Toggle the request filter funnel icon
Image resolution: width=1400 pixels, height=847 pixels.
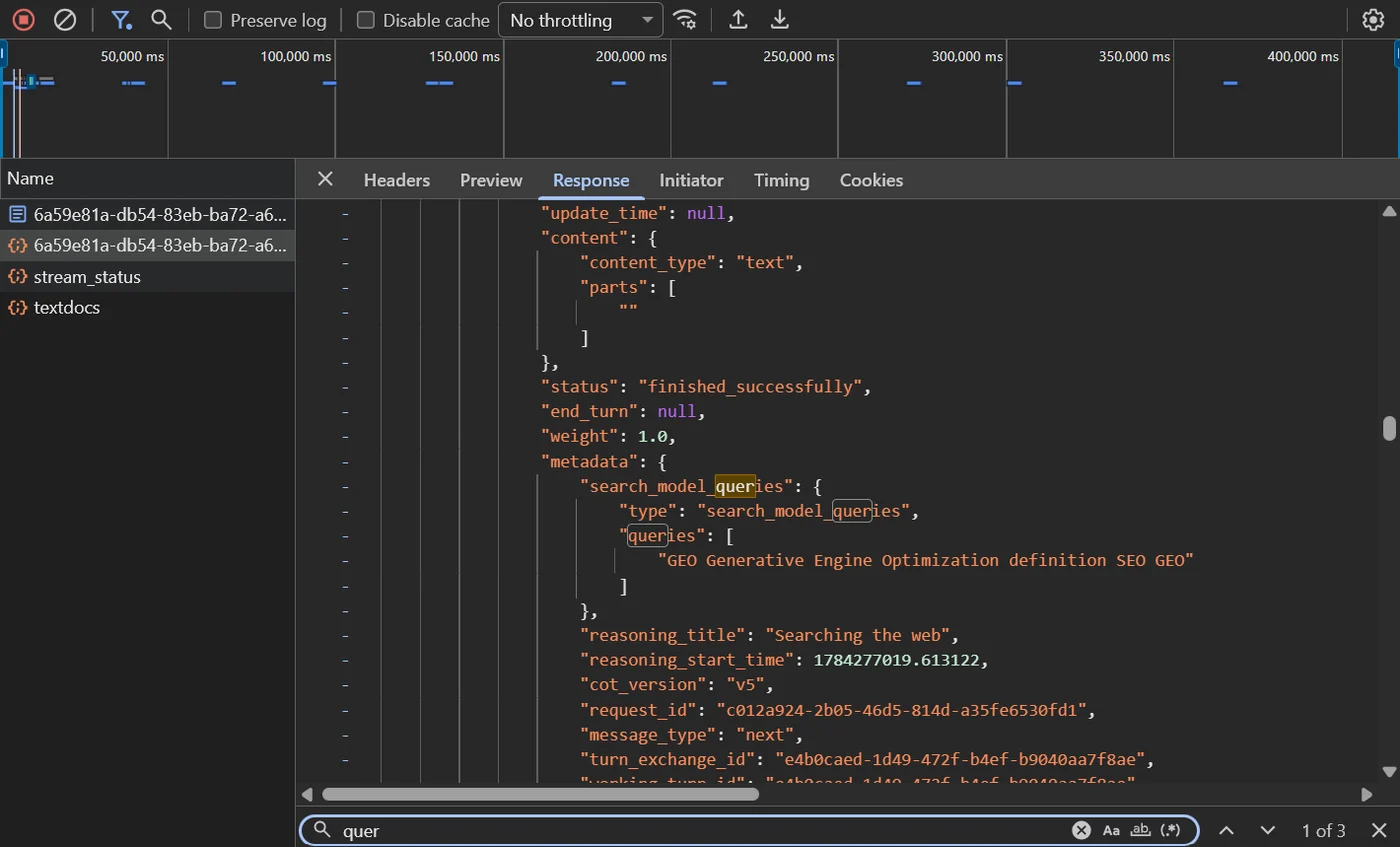[x=121, y=20]
